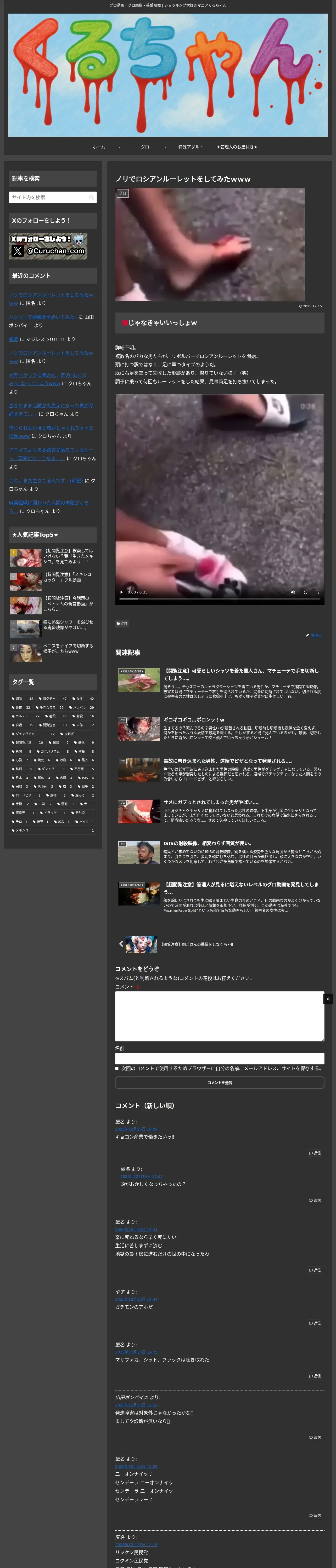Click the 名前 name input field

pyautogui.click(x=220, y=1058)
